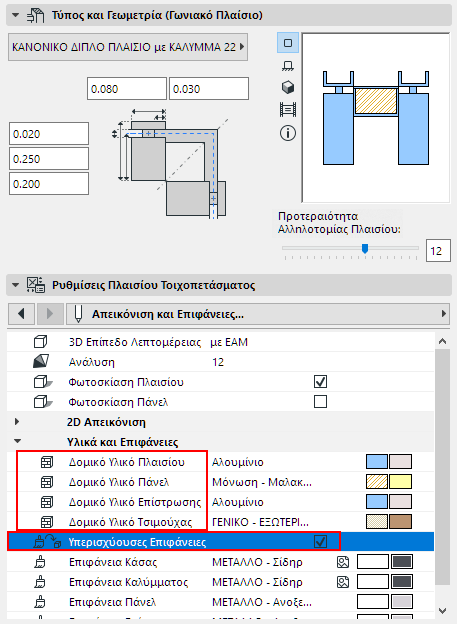Viewport: 457px width, 624px height.
Task: Select the 2D preview square icon
Action: (x=288, y=43)
